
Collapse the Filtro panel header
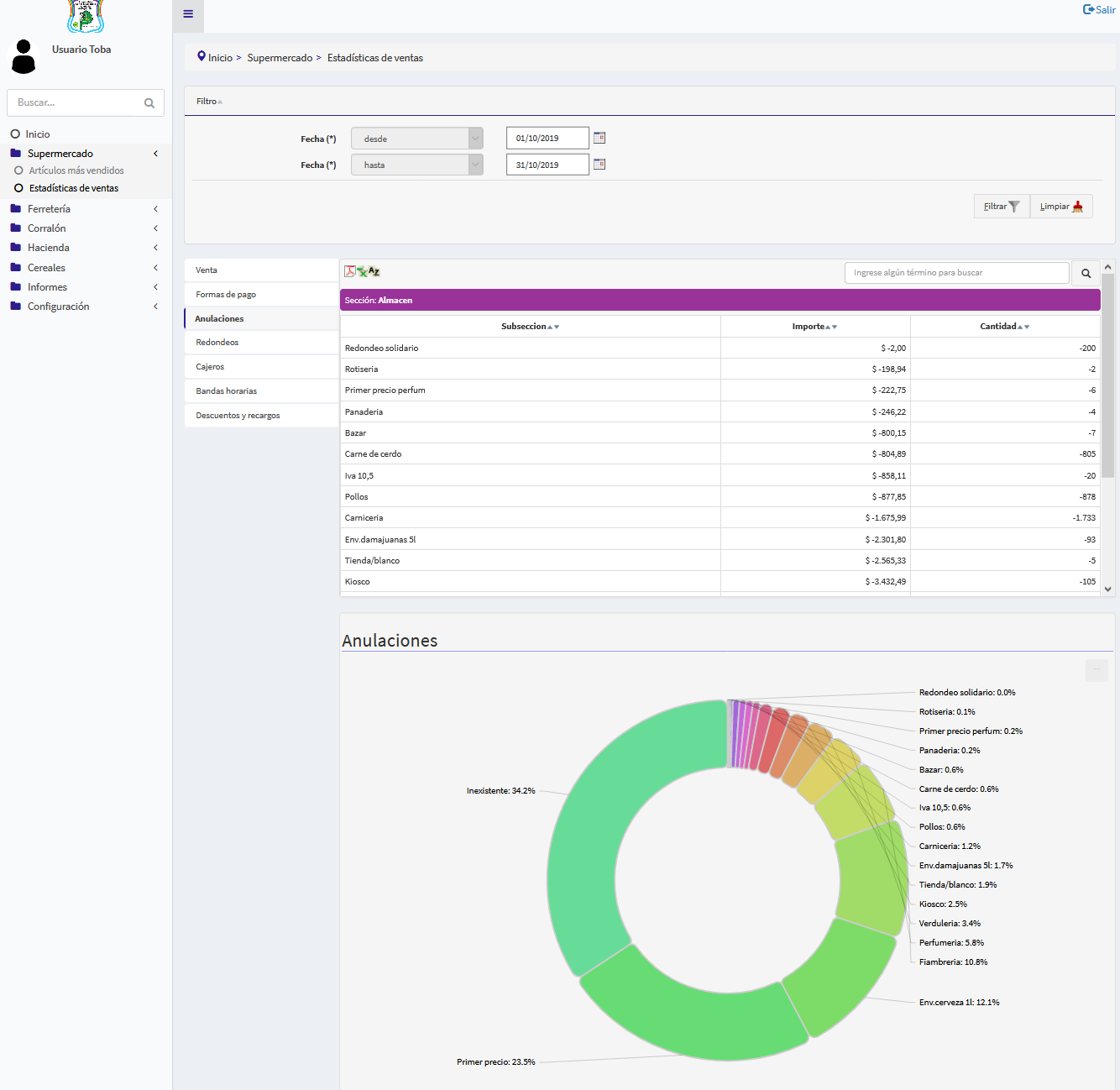point(209,102)
